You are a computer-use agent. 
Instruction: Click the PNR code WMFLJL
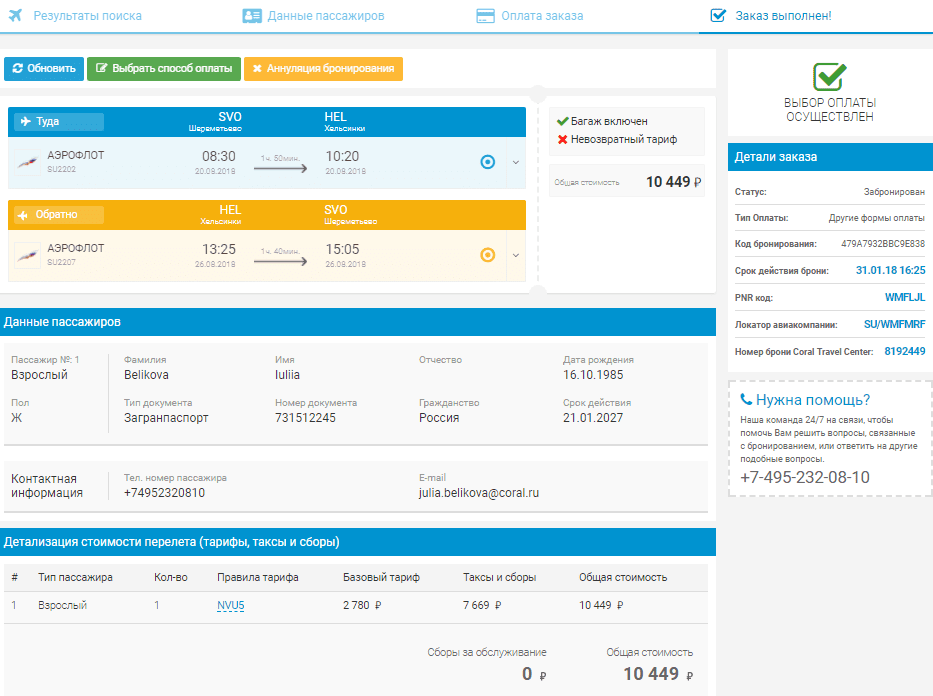tap(905, 297)
